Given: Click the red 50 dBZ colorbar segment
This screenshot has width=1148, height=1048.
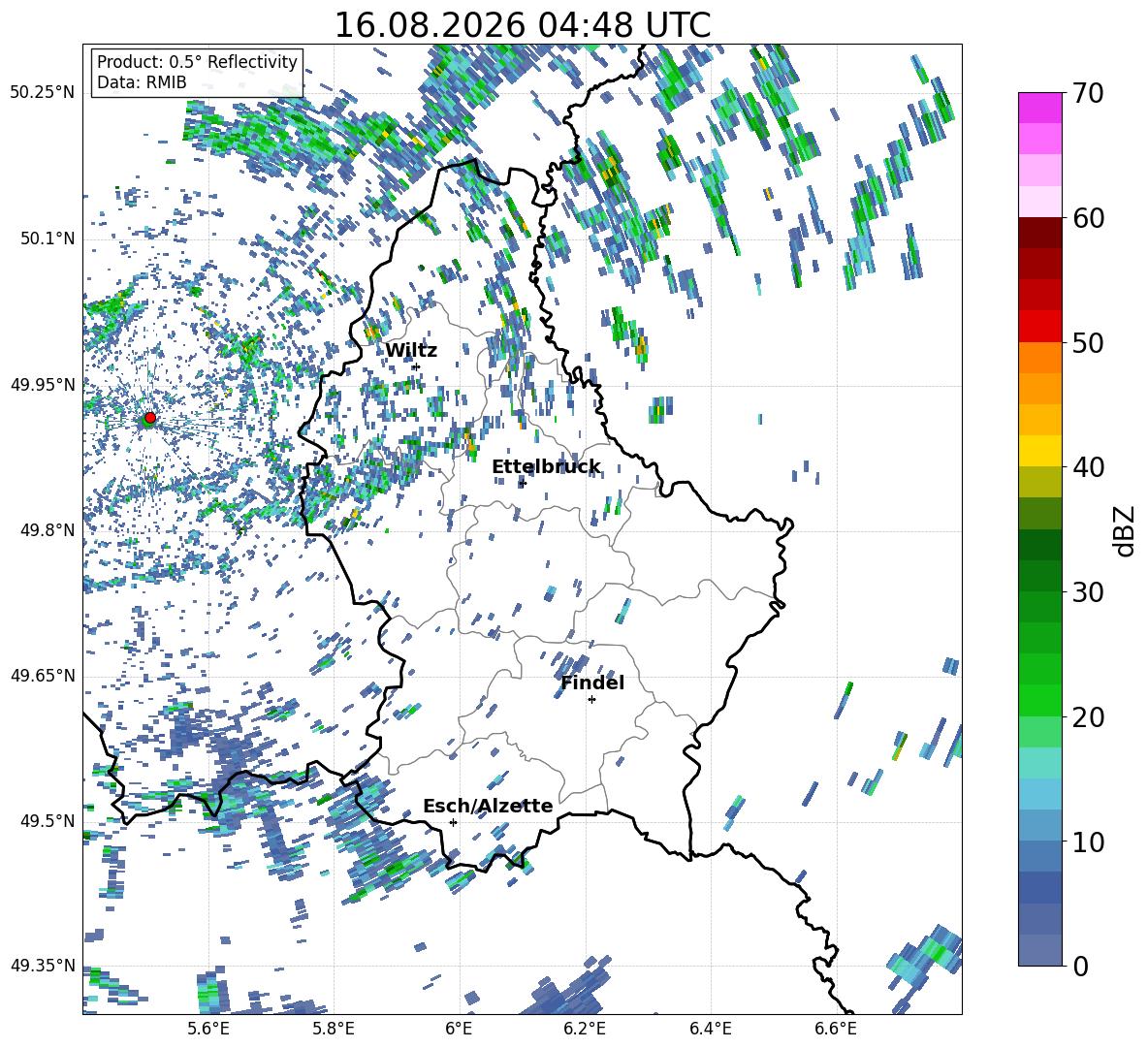Looking at the screenshot, I should pos(1039,327).
